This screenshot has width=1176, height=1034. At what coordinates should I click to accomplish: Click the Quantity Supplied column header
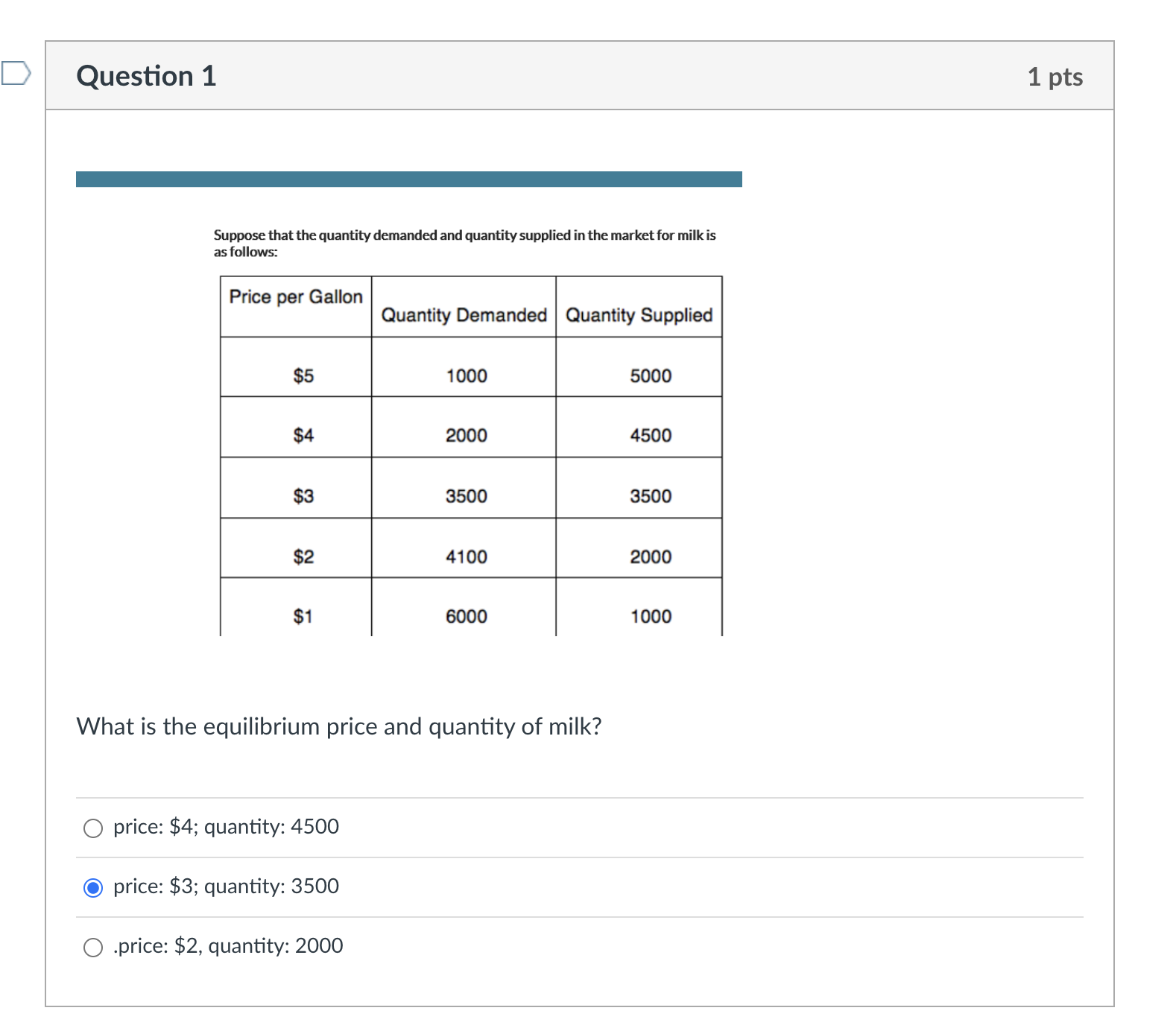coord(639,315)
